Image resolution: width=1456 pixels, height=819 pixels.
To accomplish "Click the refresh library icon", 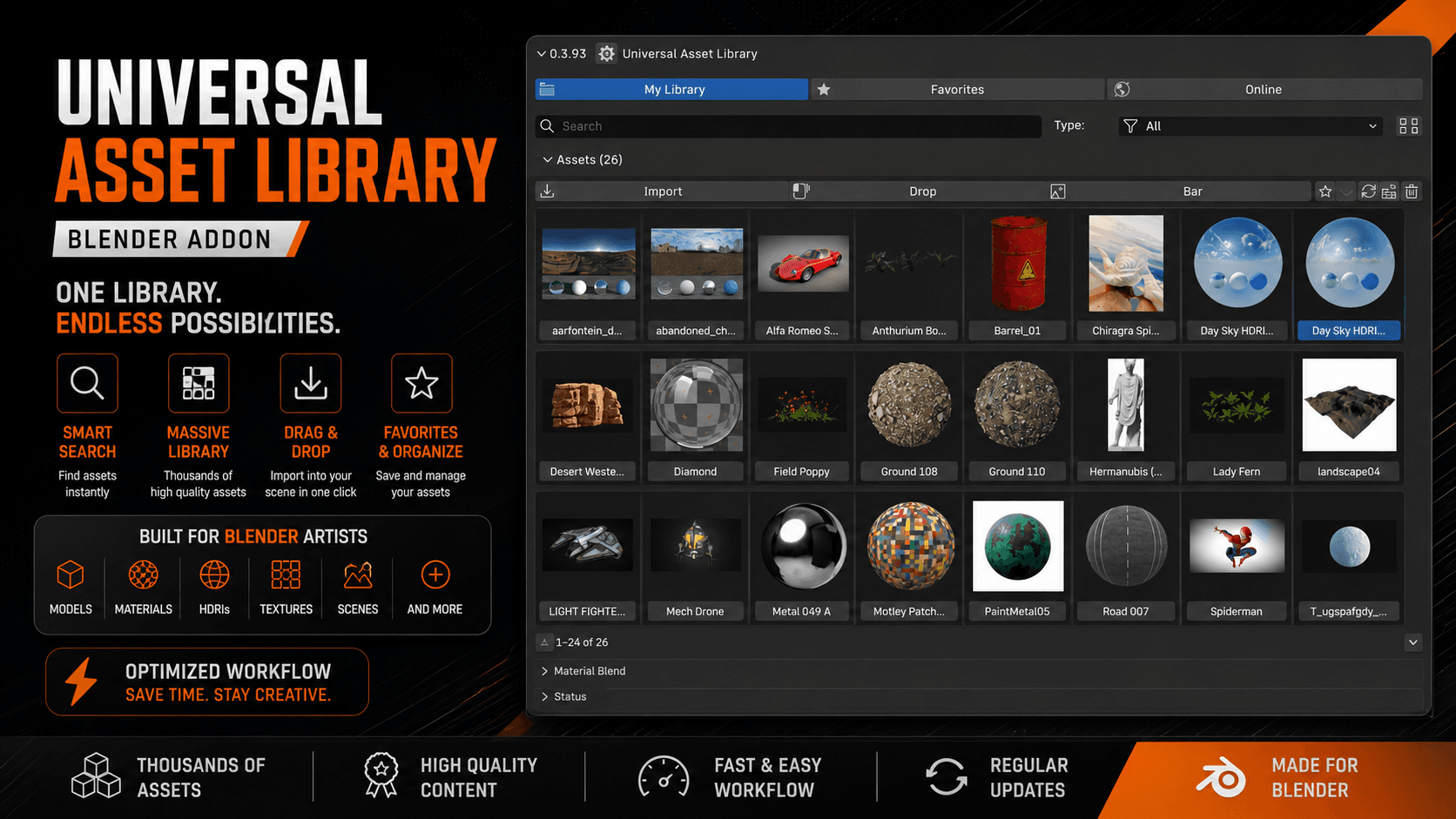I will (1368, 191).
